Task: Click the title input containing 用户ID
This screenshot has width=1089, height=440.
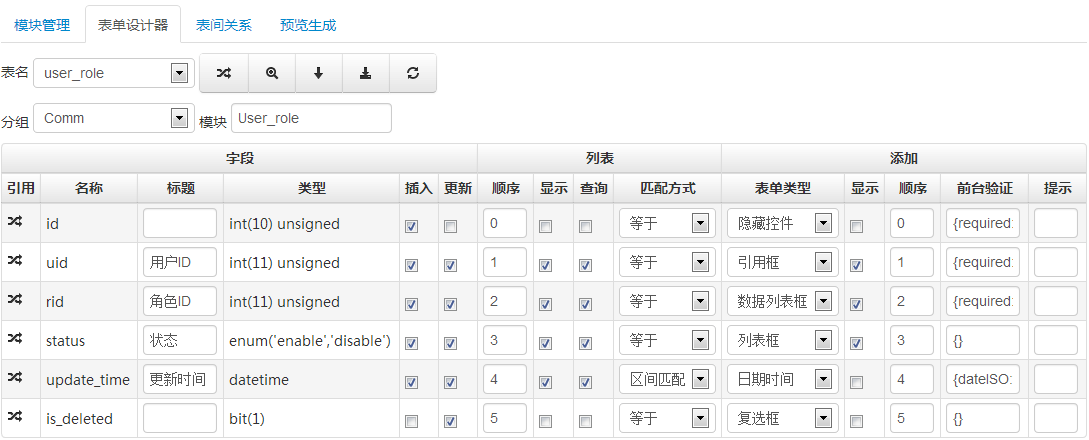Action: (180, 262)
